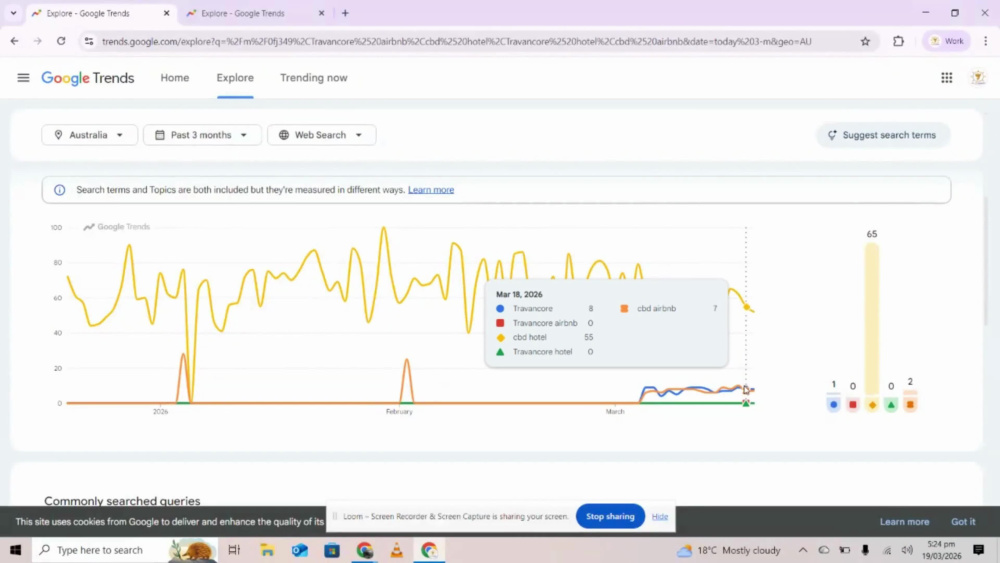
Task: Follow the Learn more link in the info banner
Action: click(x=431, y=190)
